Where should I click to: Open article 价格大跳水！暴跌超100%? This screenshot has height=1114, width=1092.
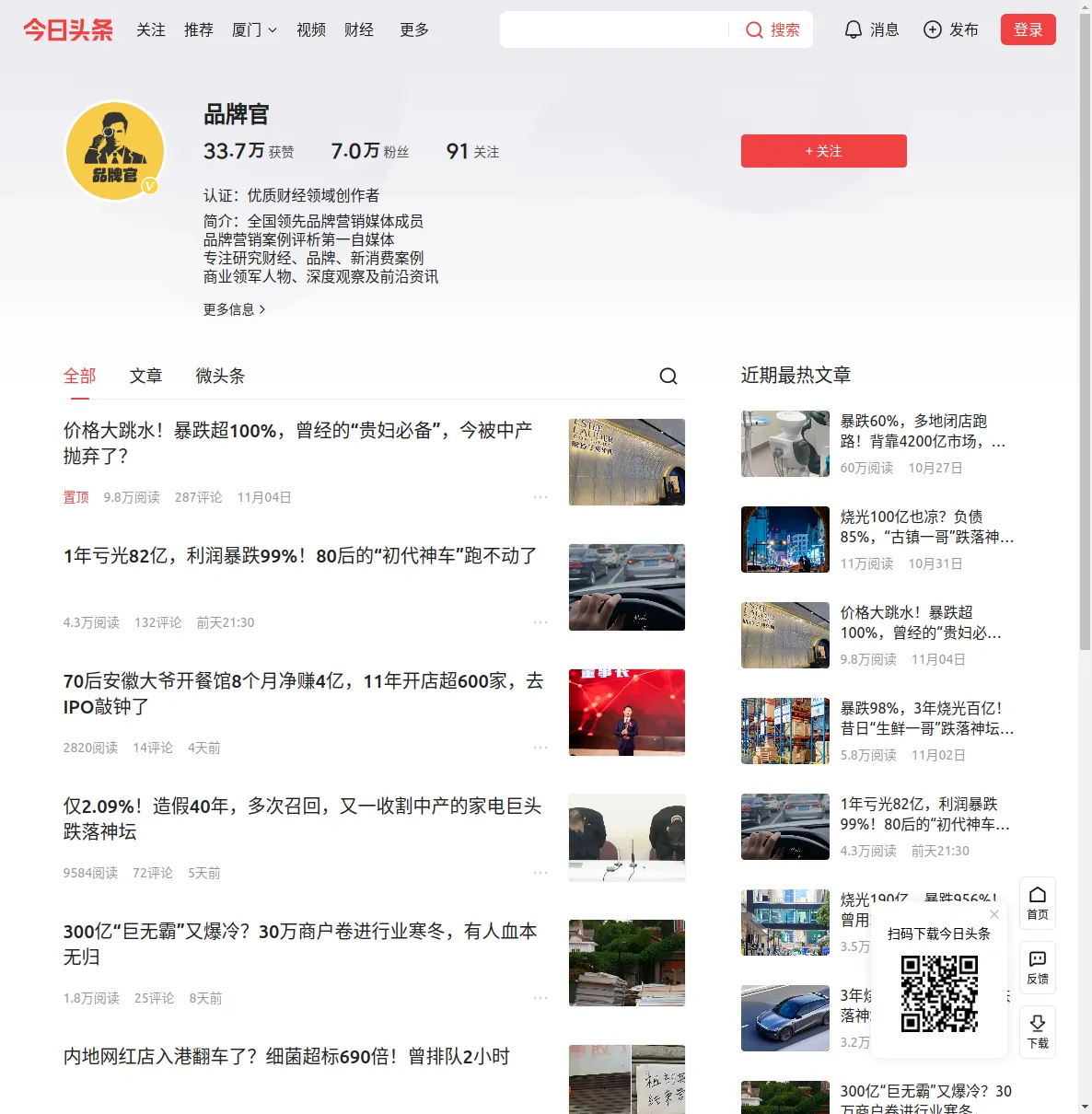(298, 443)
